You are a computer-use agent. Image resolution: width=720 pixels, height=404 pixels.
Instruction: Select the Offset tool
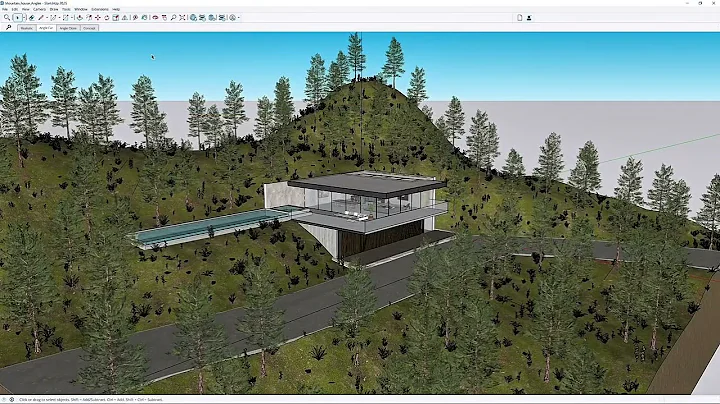point(89,17)
